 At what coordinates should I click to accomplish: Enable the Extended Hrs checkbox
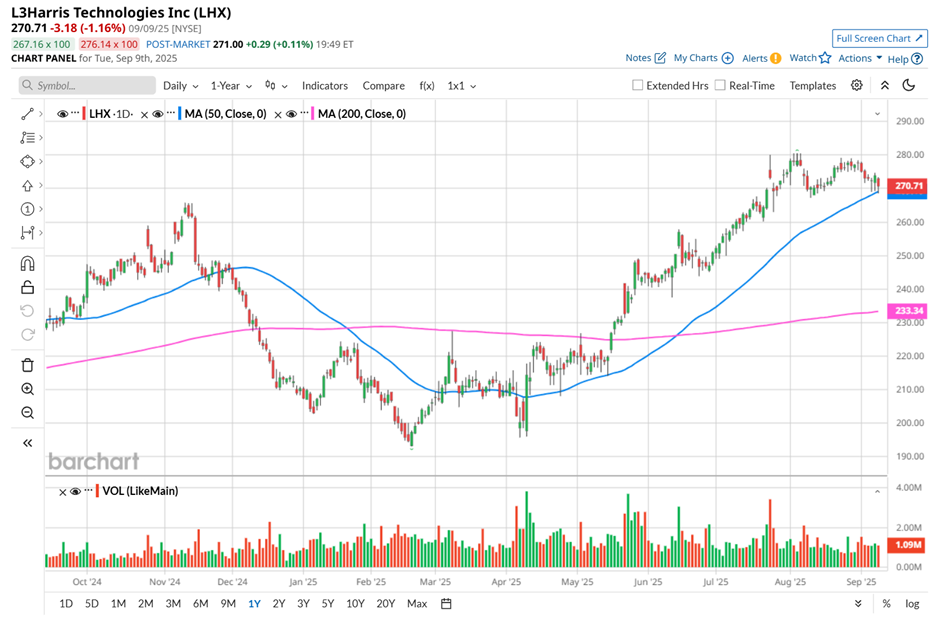(637, 85)
